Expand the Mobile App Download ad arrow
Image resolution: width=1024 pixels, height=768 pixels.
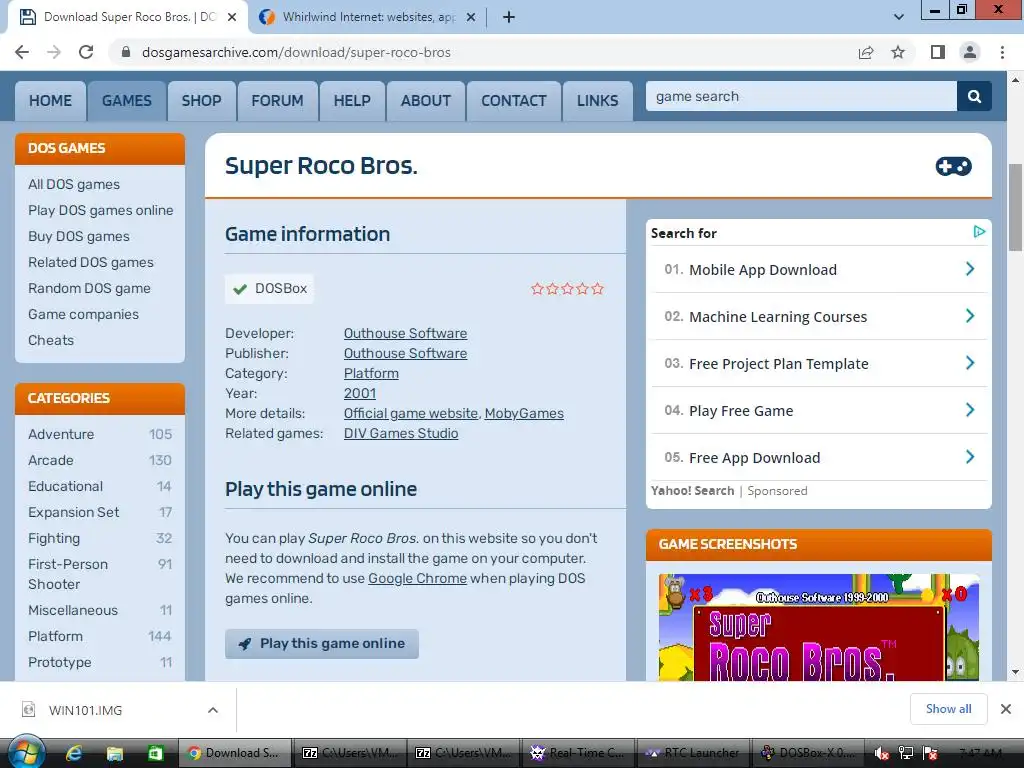point(970,269)
